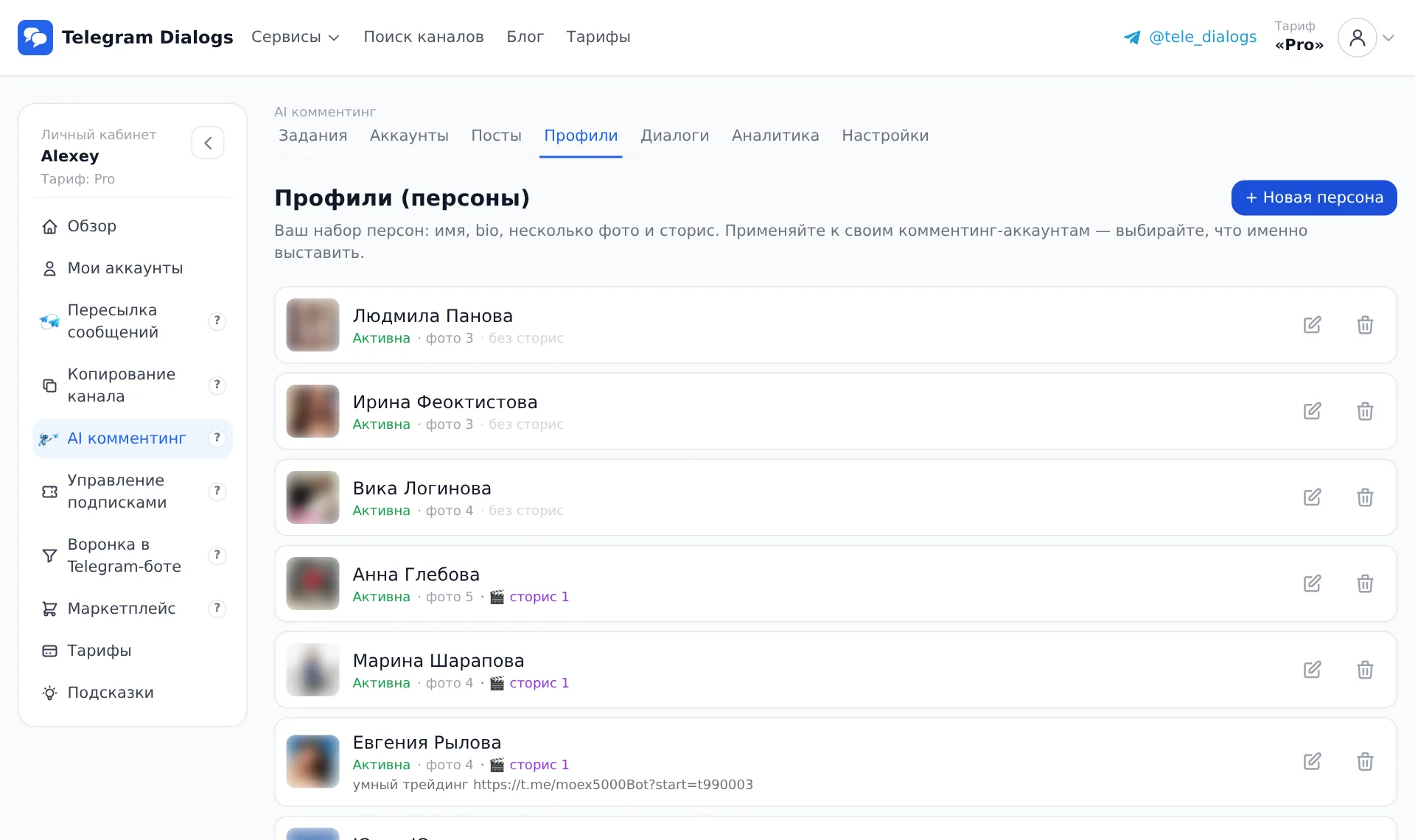Delete the Анна Глебова profile

pos(1365,584)
